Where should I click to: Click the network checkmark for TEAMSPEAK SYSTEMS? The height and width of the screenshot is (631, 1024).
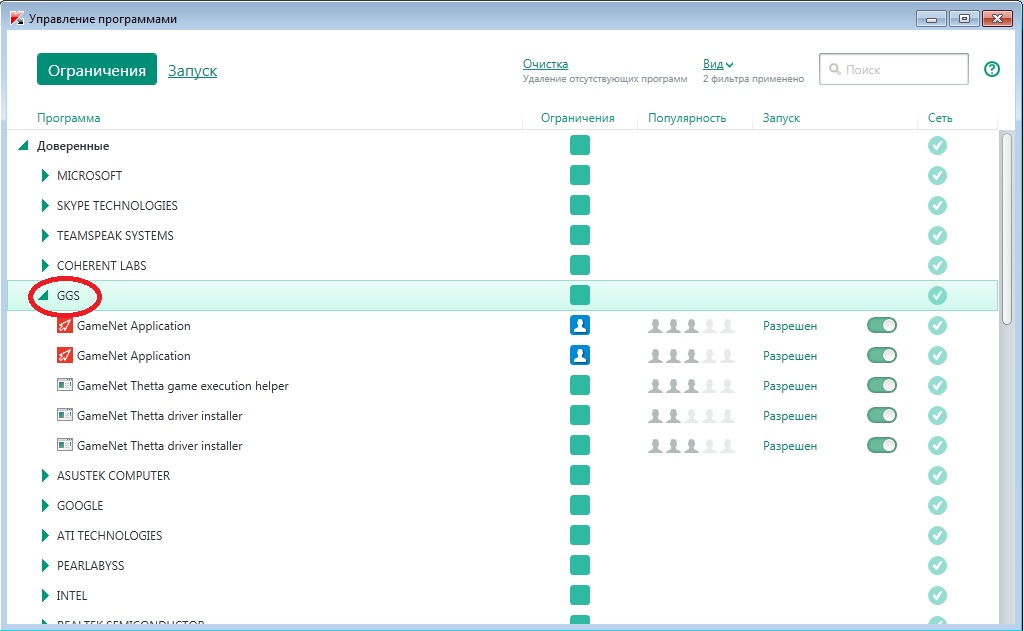coord(937,236)
